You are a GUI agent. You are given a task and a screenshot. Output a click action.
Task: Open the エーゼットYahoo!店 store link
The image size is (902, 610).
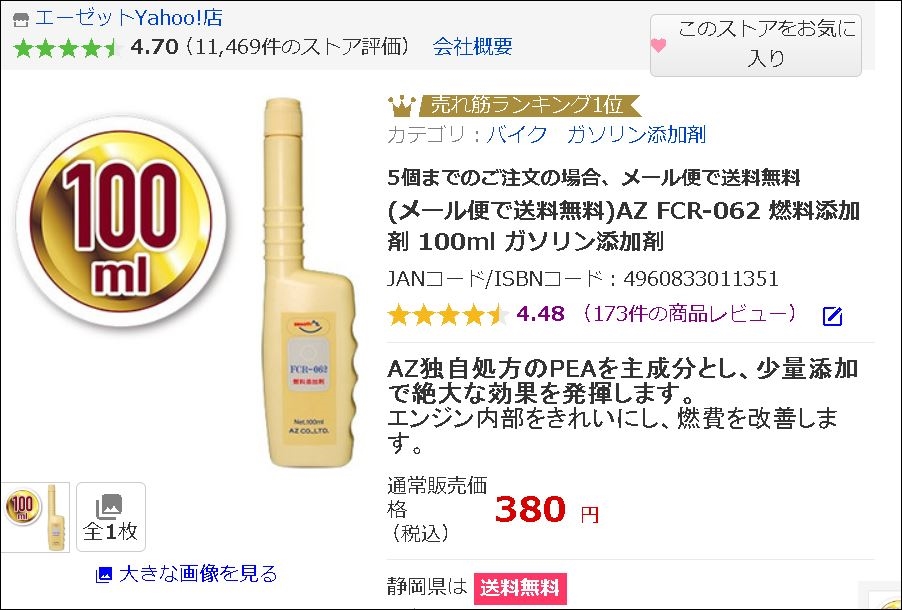[128, 18]
